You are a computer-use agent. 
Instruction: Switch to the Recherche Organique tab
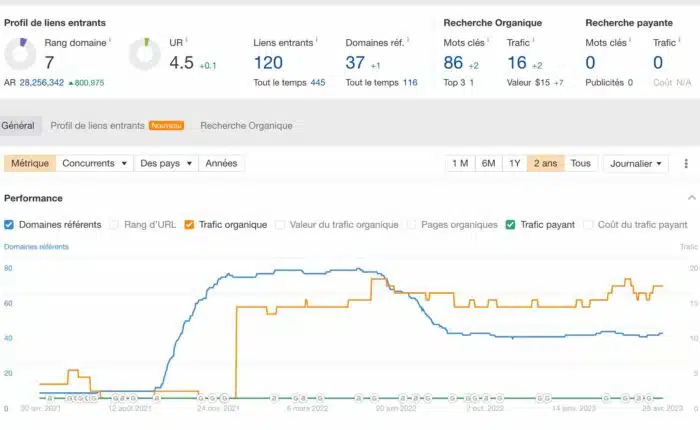(246, 126)
